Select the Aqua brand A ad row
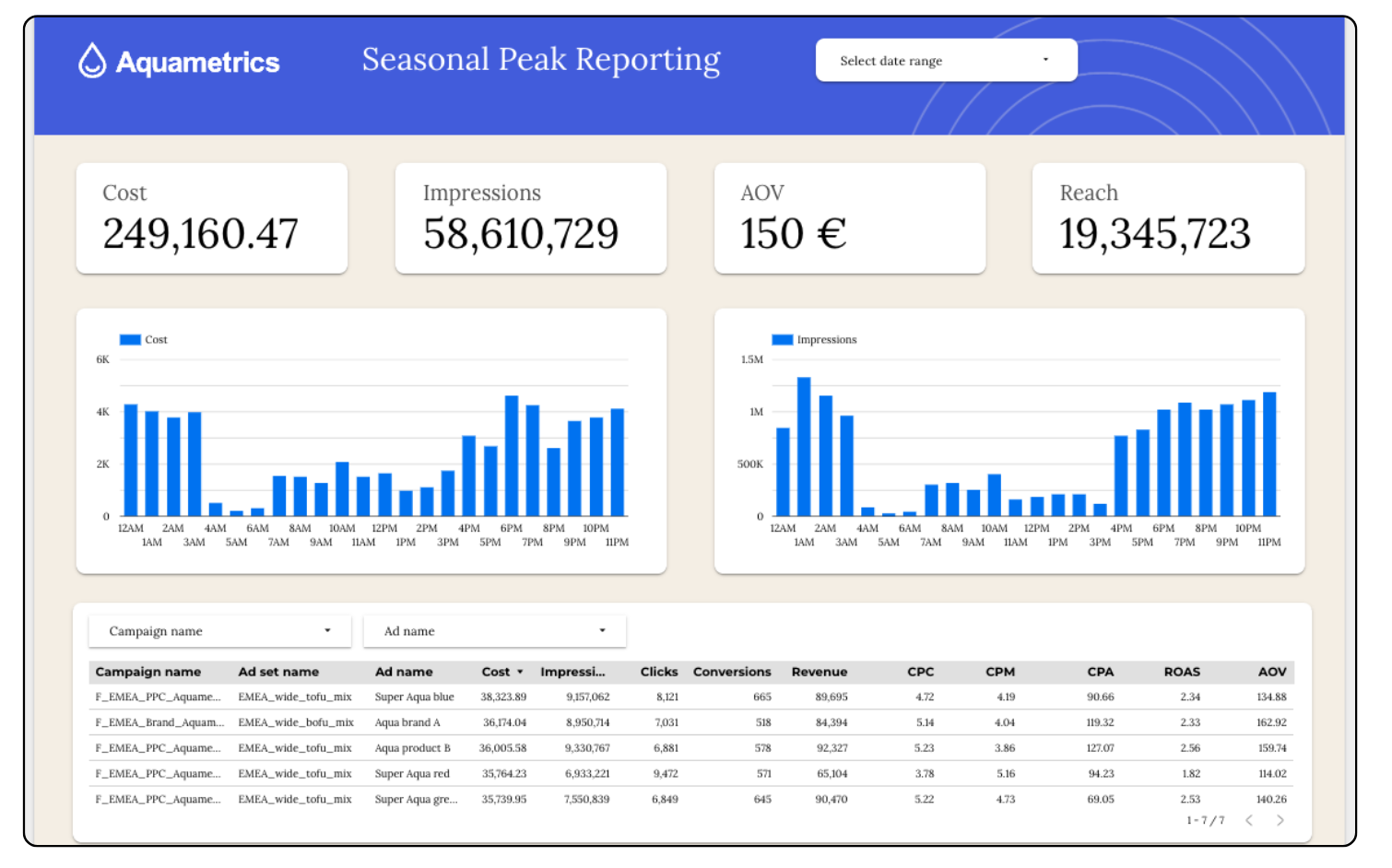 (407, 722)
